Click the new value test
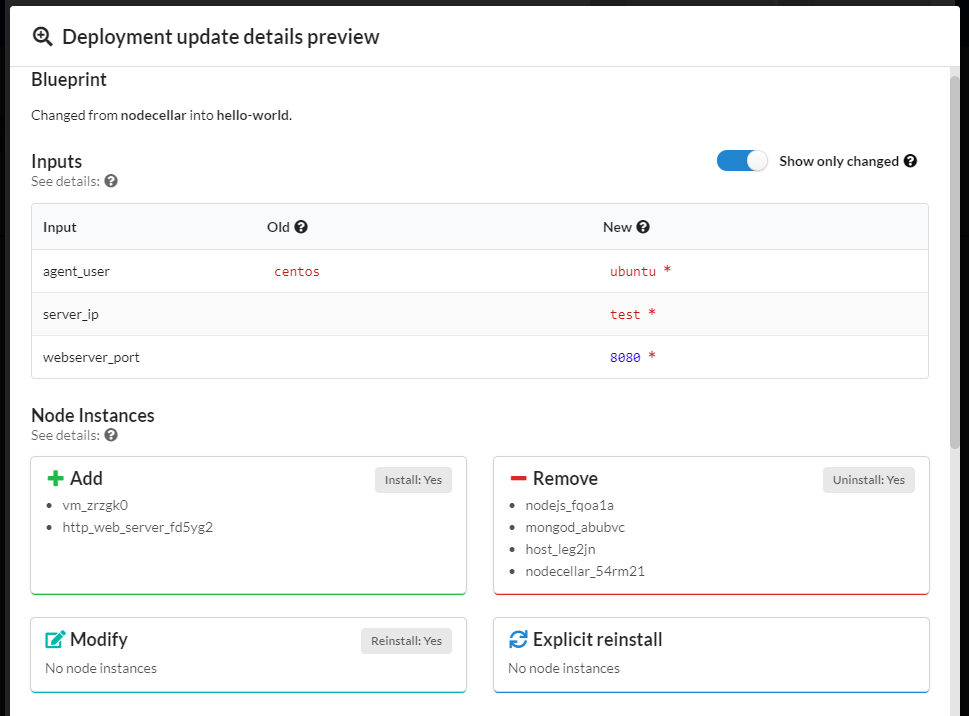969x716 pixels. tap(625, 314)
